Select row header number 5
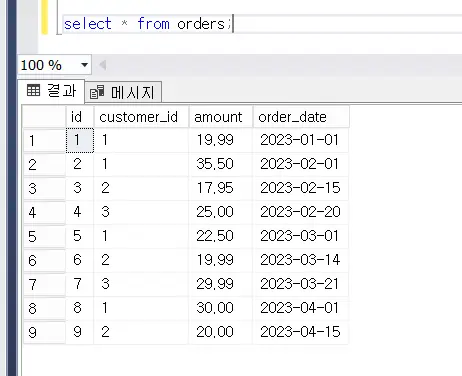Image resolution: width=462 pixels, height=376 pixels. tap(44, 237)
